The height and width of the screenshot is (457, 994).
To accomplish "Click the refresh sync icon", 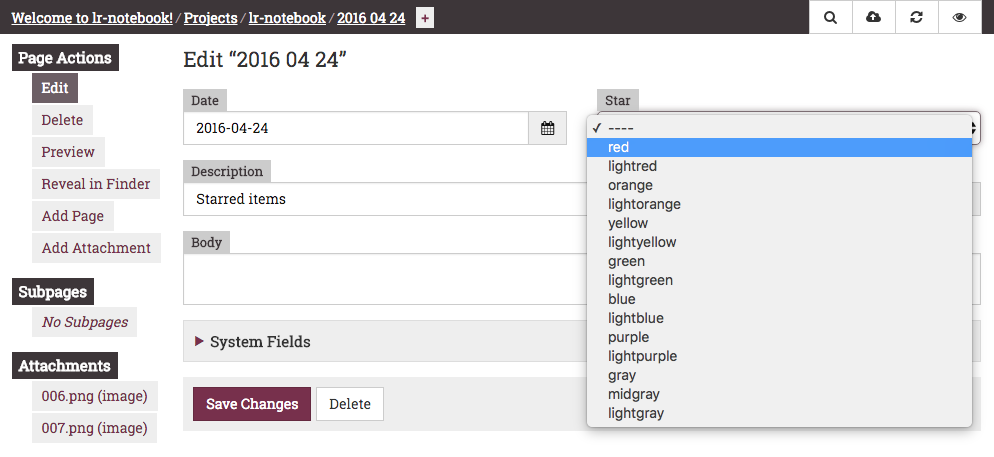I will point(916,17).
